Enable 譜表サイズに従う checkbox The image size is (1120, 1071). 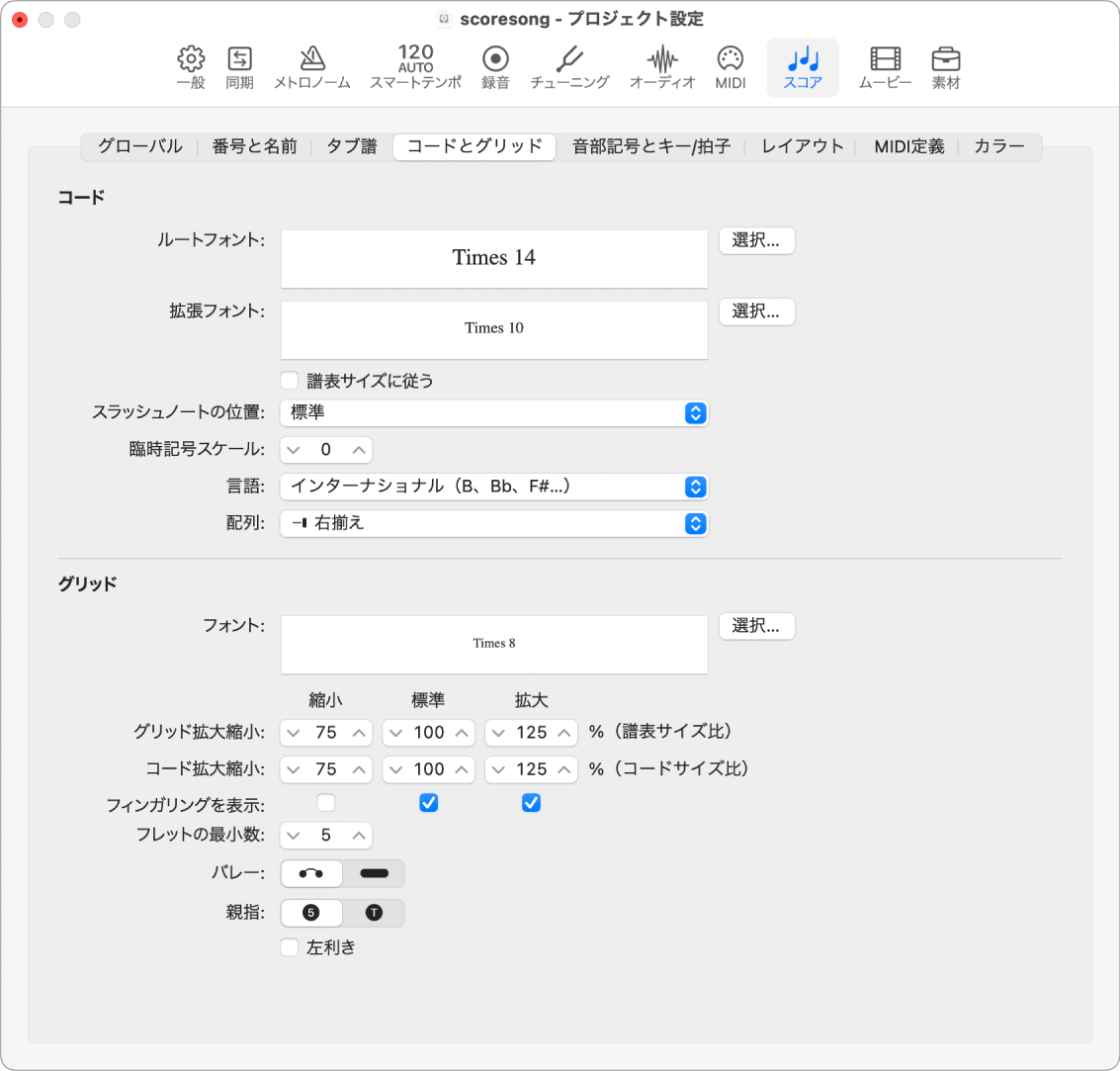click(x=289, y=381)
